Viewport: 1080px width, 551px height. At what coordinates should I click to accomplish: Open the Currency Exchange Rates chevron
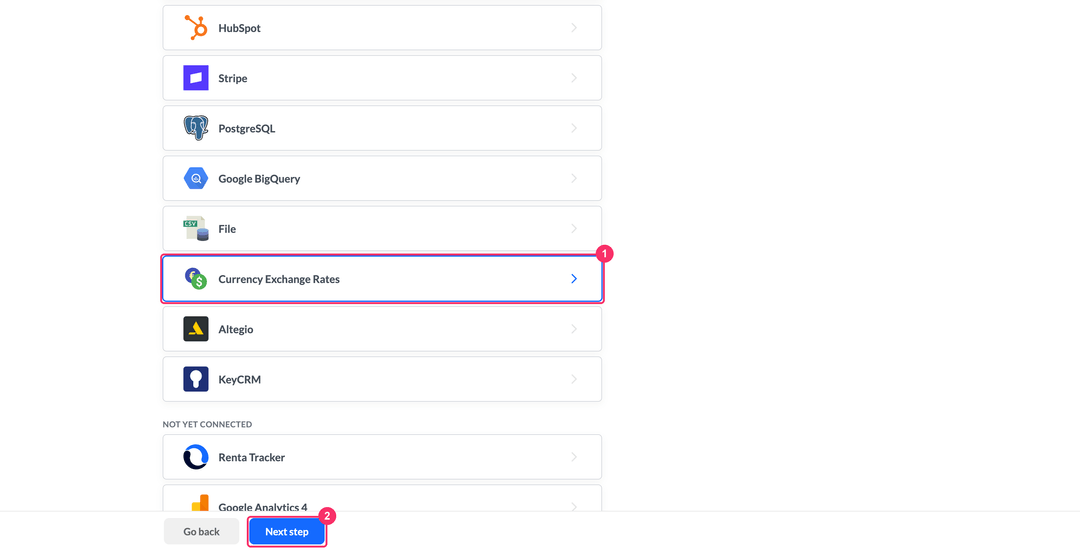tap(574, 278)
